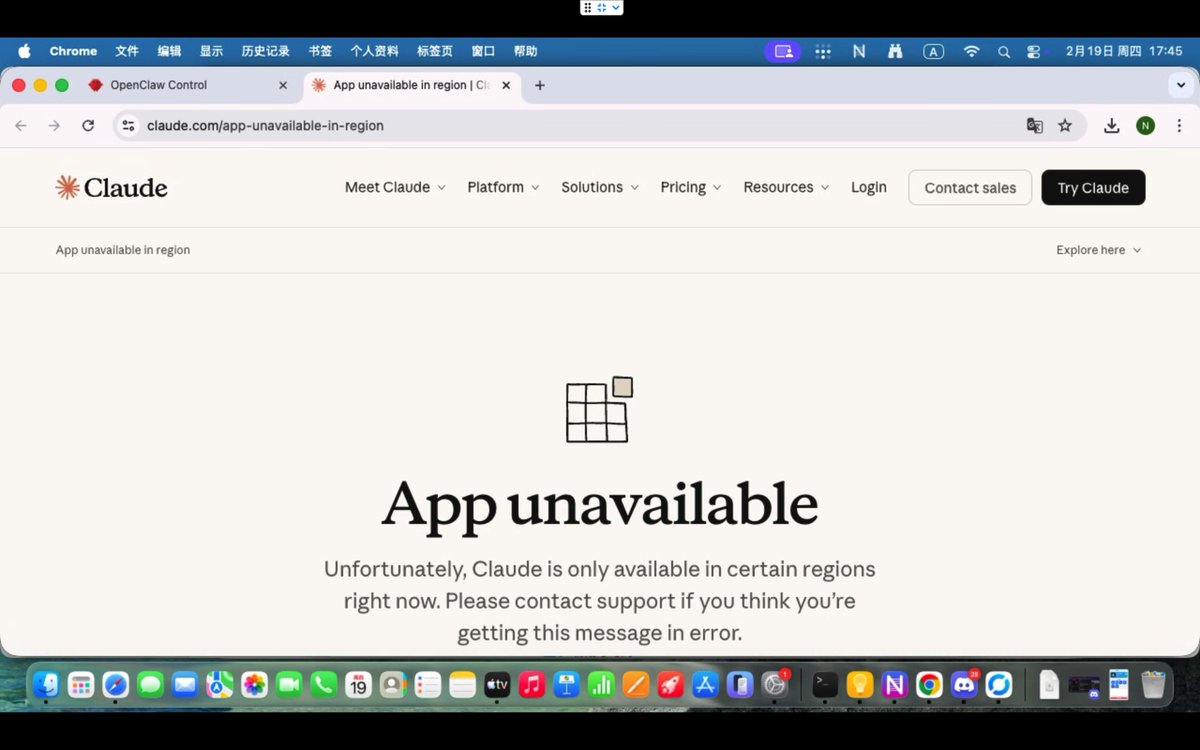Open System Settings from the Dock
Viewport: 1200px width, 750px height.
[775, 684]
